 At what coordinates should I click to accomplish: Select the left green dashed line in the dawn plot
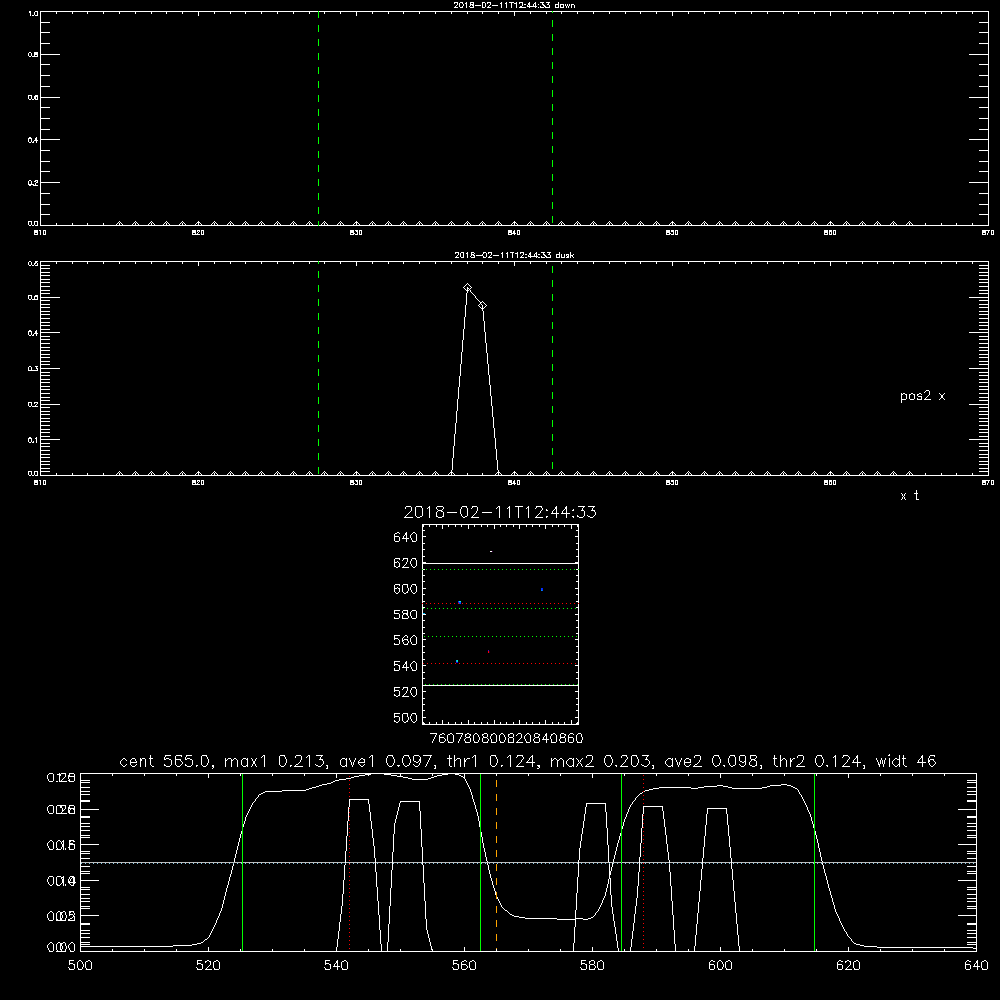coord(318,118)
